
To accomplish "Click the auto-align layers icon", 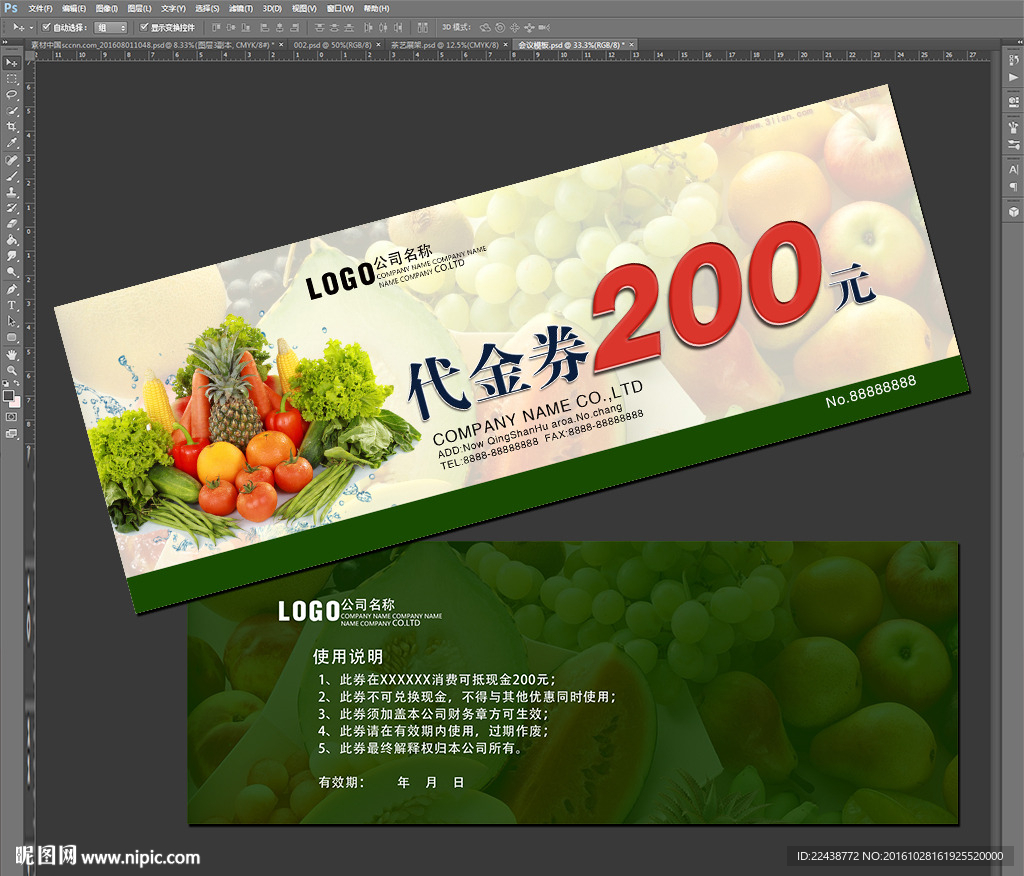I will tap(423, 27).
